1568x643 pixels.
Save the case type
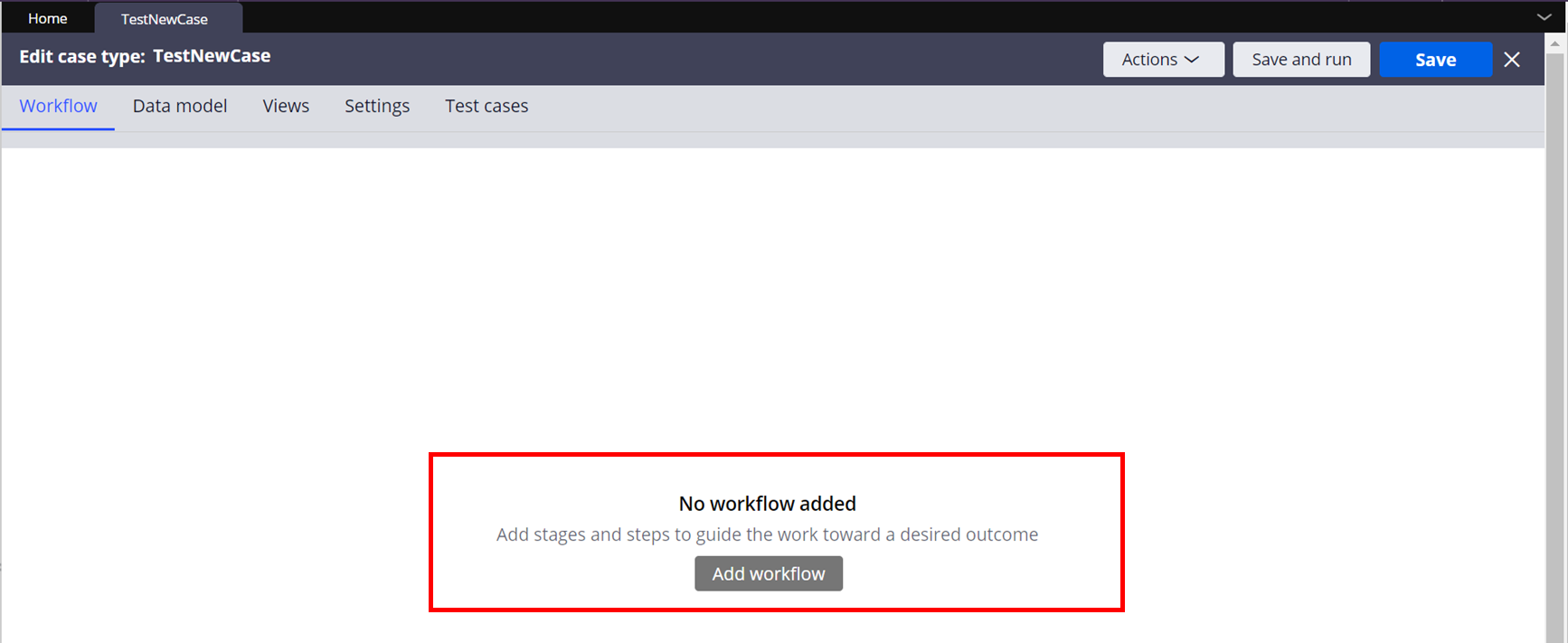point(1435,60)
